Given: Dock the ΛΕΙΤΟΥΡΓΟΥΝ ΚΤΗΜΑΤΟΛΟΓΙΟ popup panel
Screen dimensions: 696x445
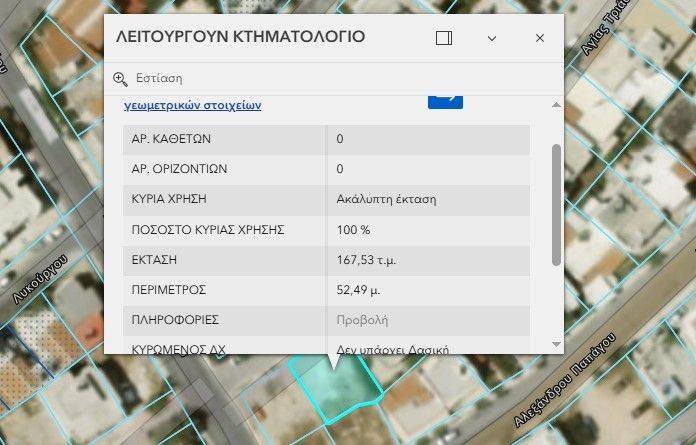Looking at the screenshot, I should [444, 38].
